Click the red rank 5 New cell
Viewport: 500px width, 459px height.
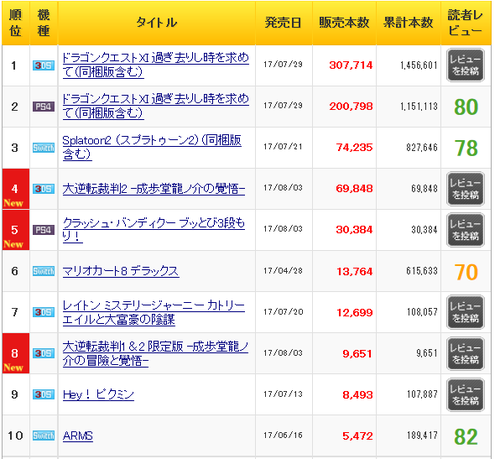(16, 230)
